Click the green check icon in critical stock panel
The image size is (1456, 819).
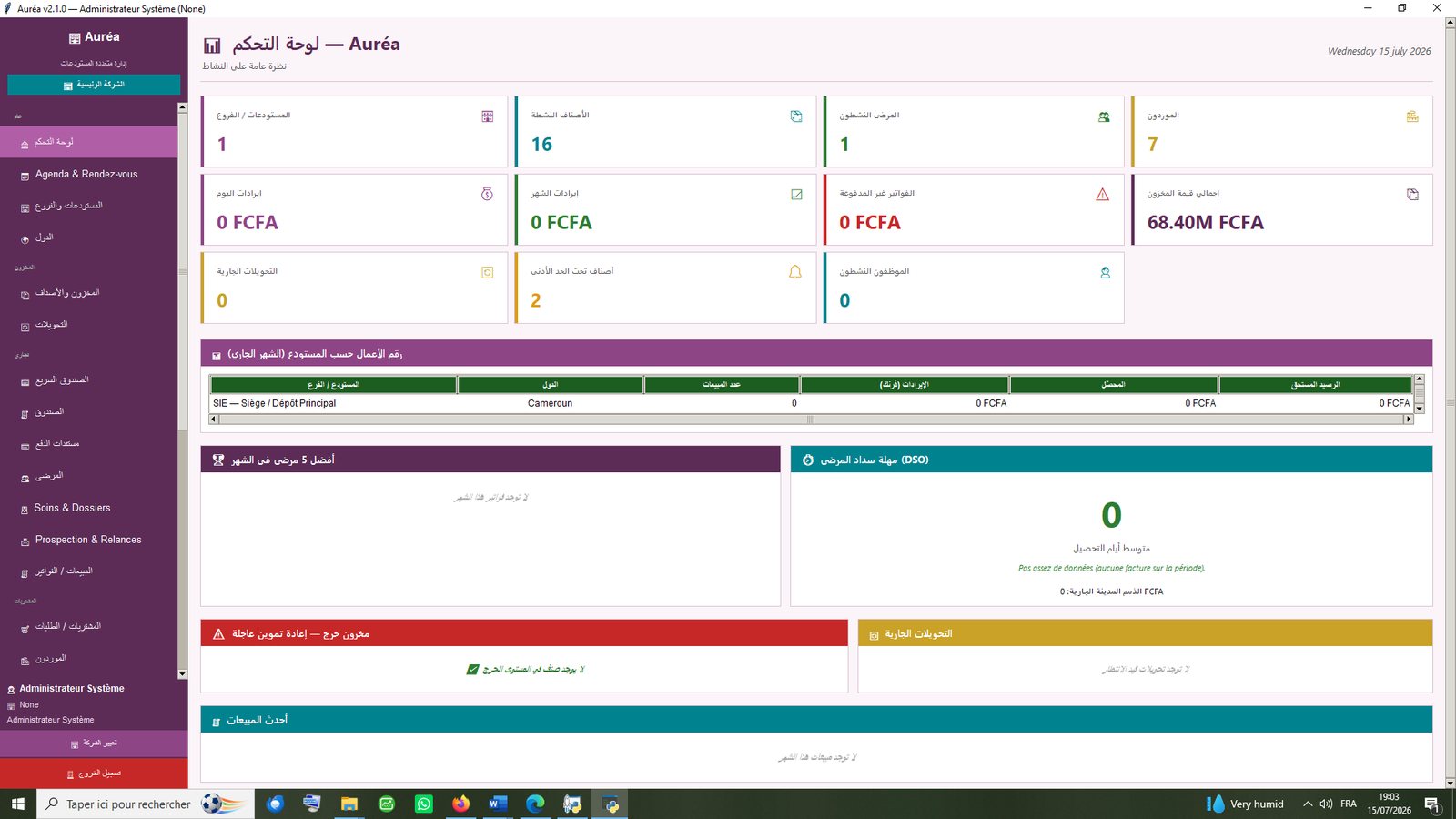(472, 670)
